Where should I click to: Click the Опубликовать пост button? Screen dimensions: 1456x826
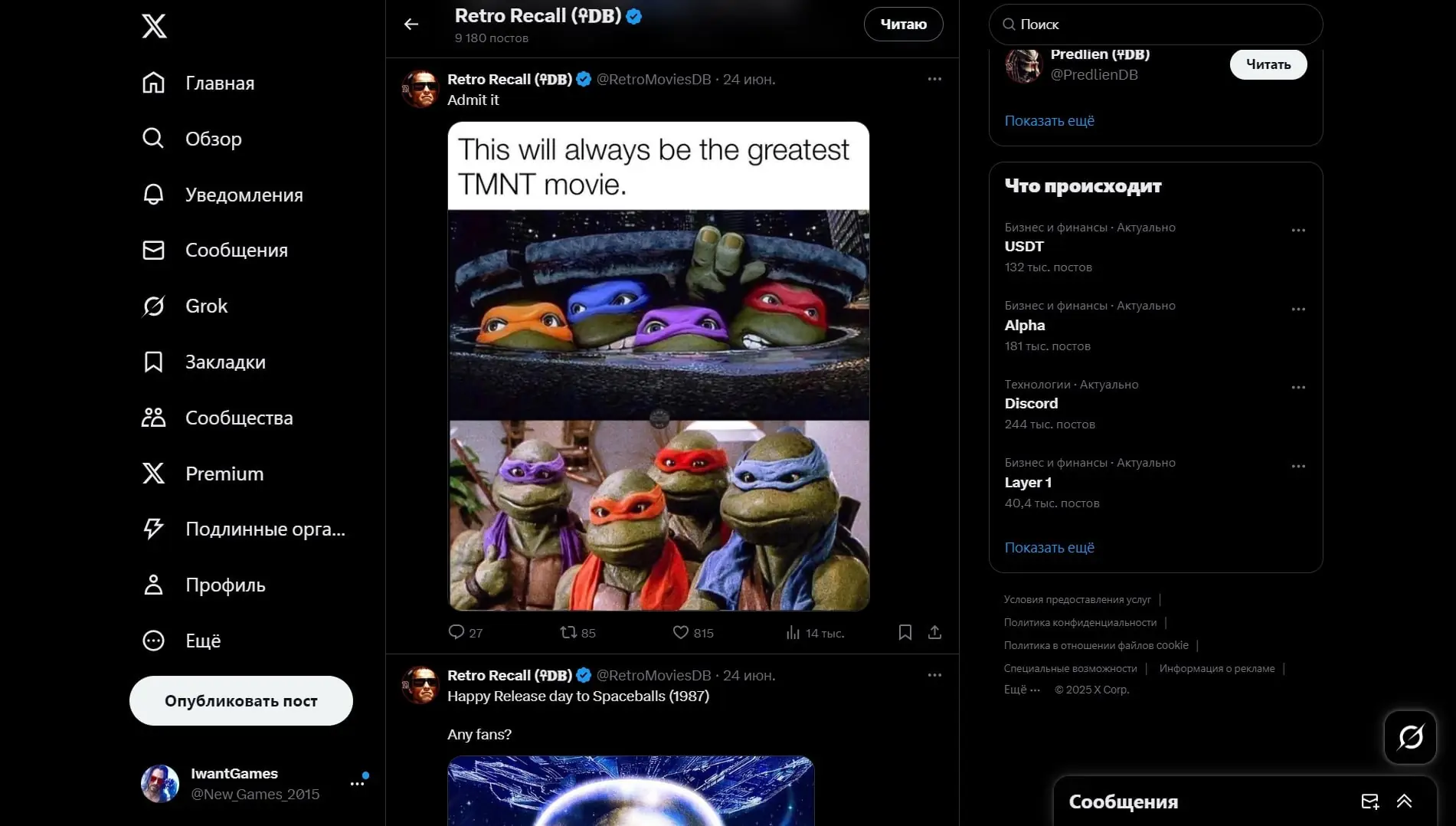coord(241,700)
